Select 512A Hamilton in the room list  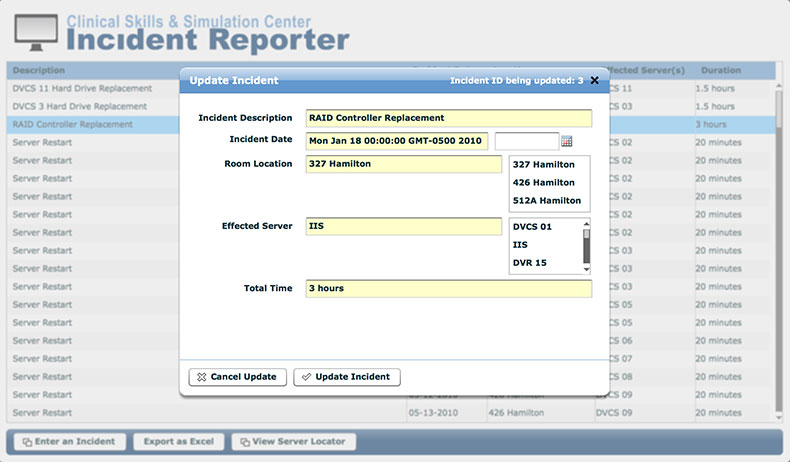coord(547,201)
